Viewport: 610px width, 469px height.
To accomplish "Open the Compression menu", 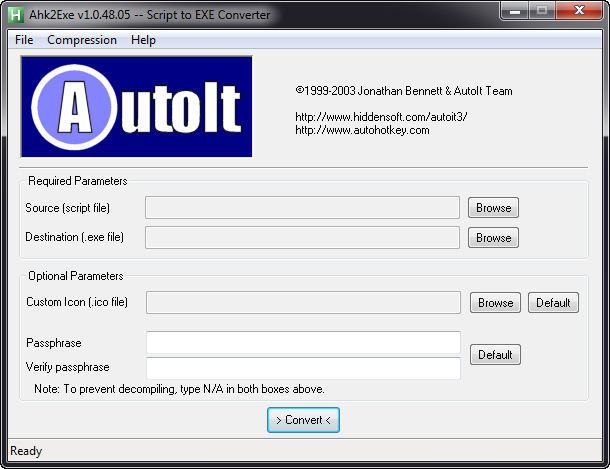I will coord(82,40).
